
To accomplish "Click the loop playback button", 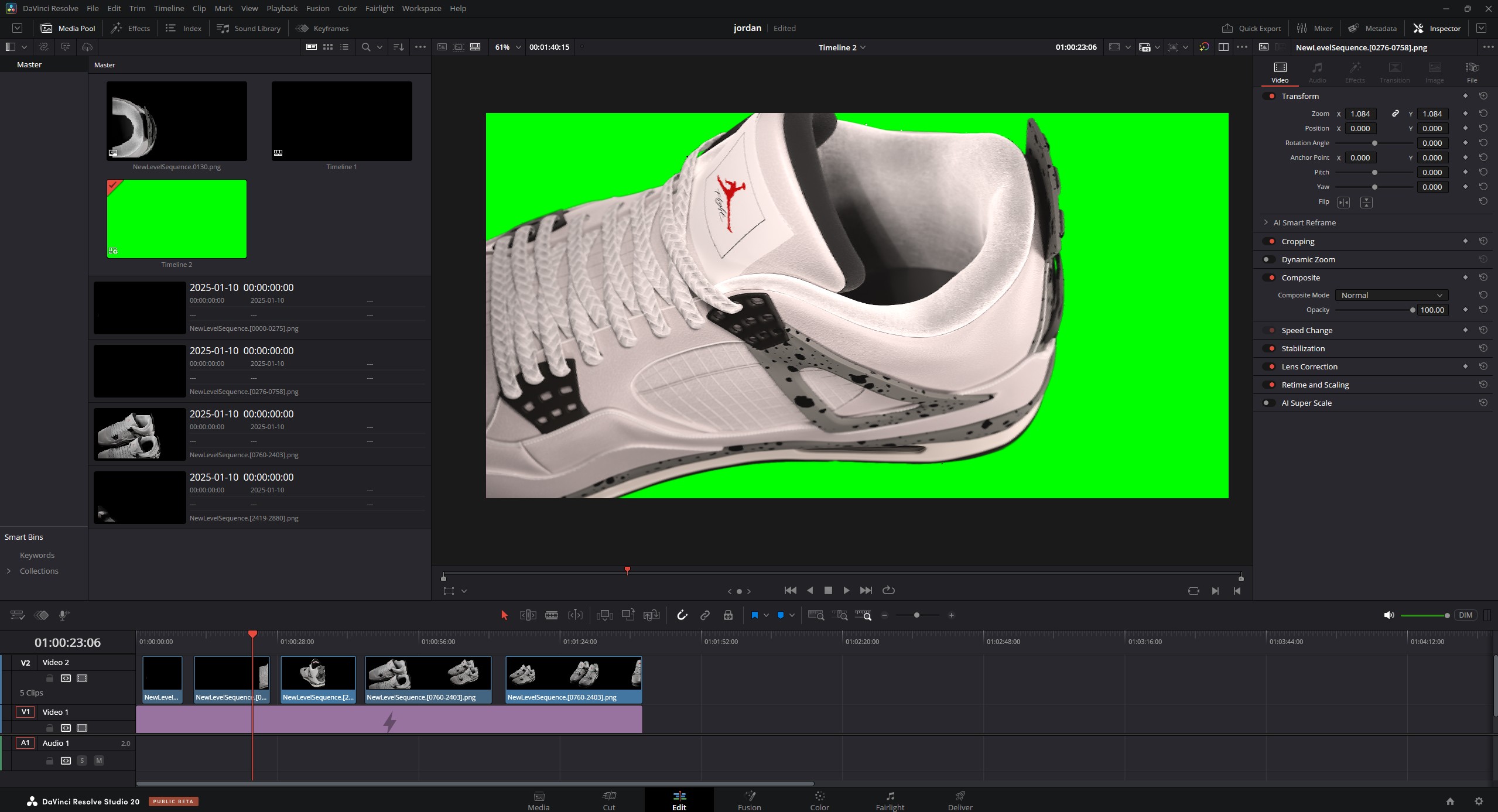I will pyautogui.click(x=888, y=590).
